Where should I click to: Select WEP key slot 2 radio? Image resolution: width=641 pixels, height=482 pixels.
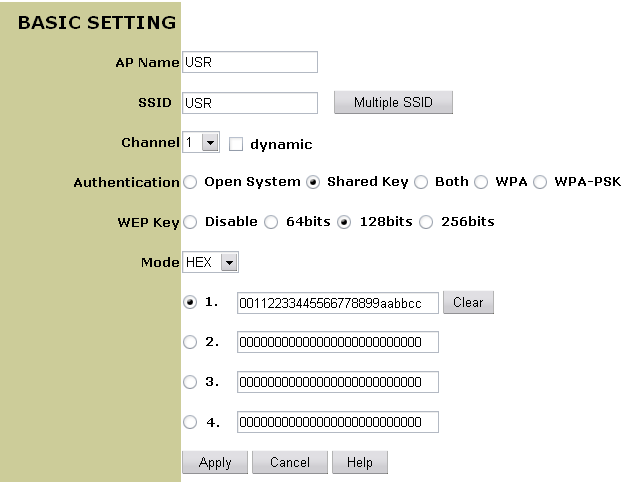click(x=190, y=342)
